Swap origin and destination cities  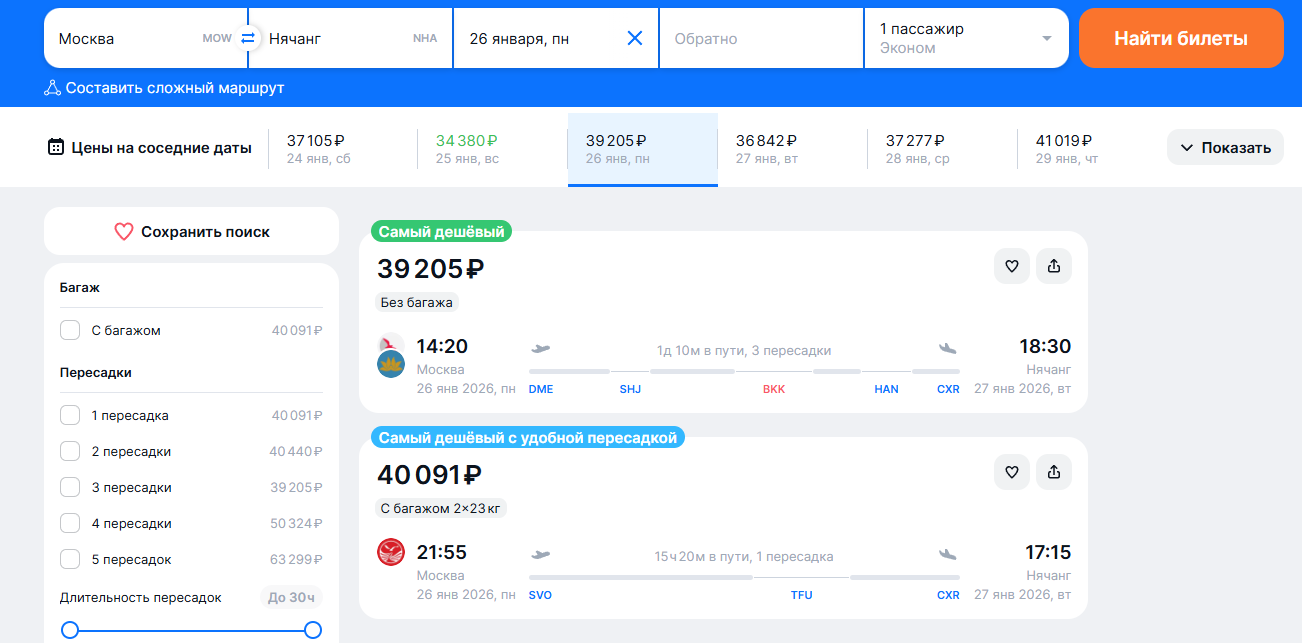click(x=248, y=38)
